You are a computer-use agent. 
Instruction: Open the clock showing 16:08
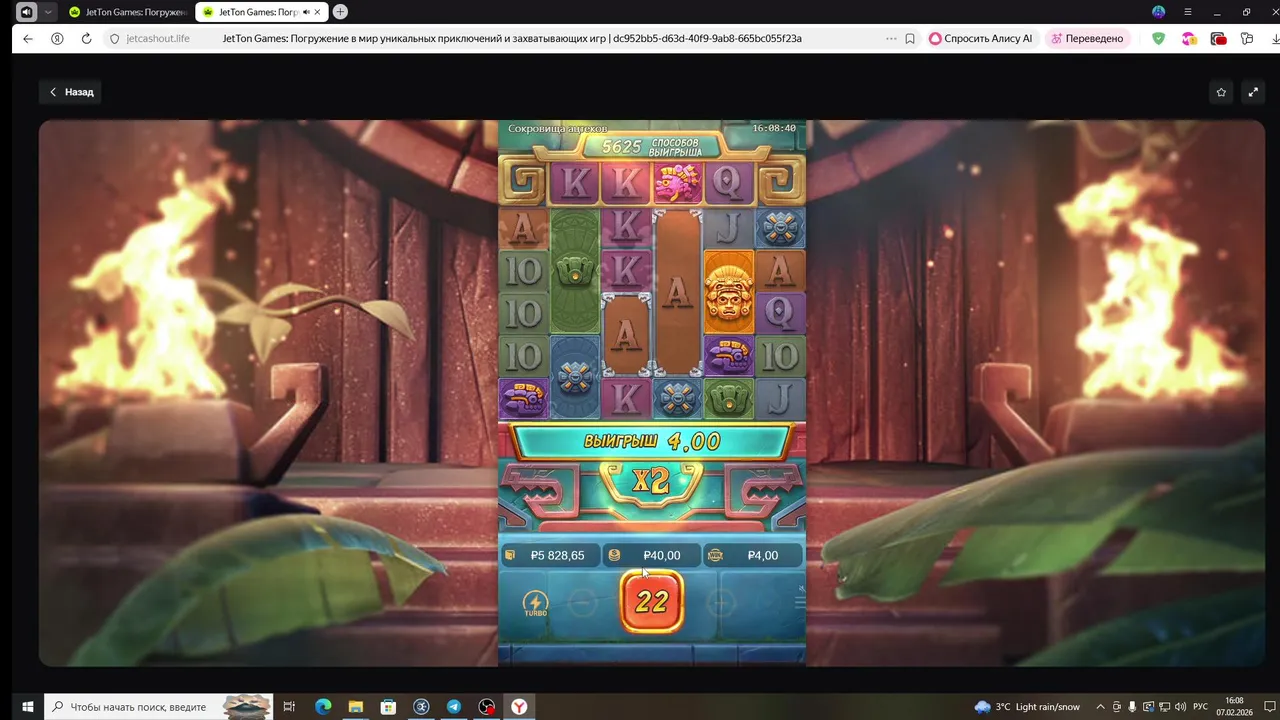pyautogui.click(x=1234, y=707)
